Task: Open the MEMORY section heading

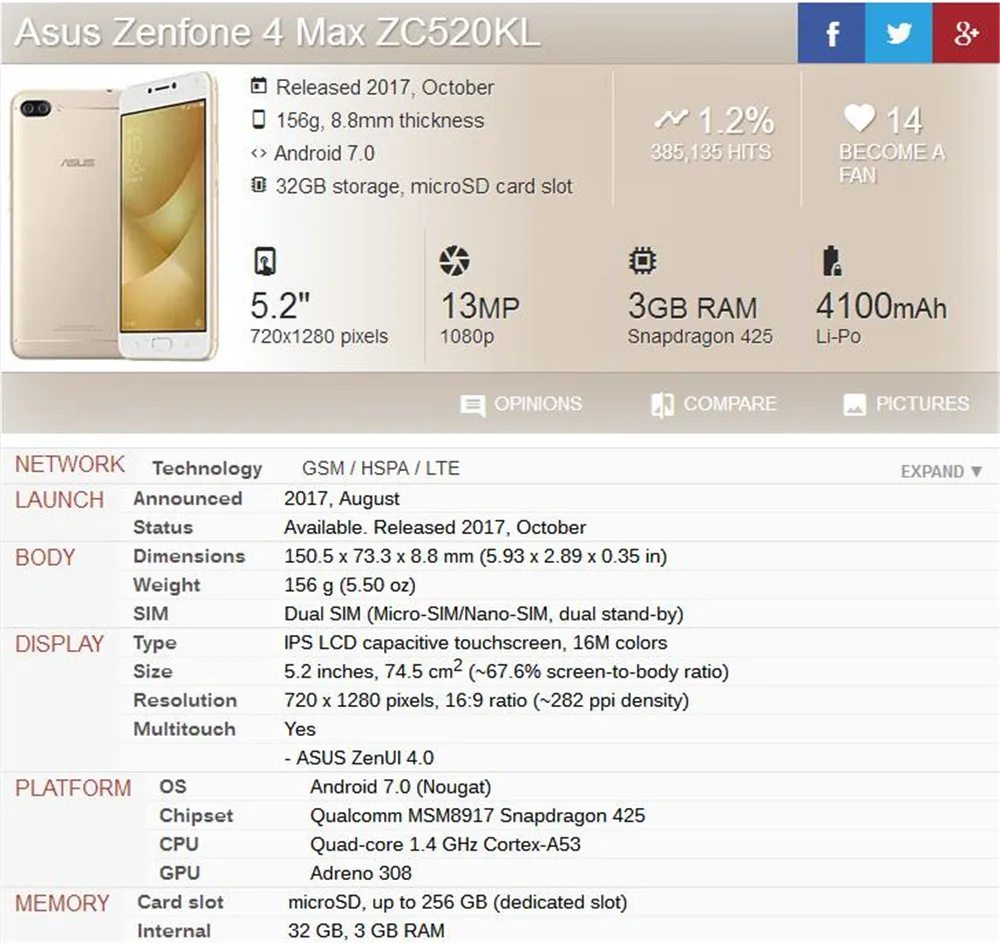Action: [62, 903]
